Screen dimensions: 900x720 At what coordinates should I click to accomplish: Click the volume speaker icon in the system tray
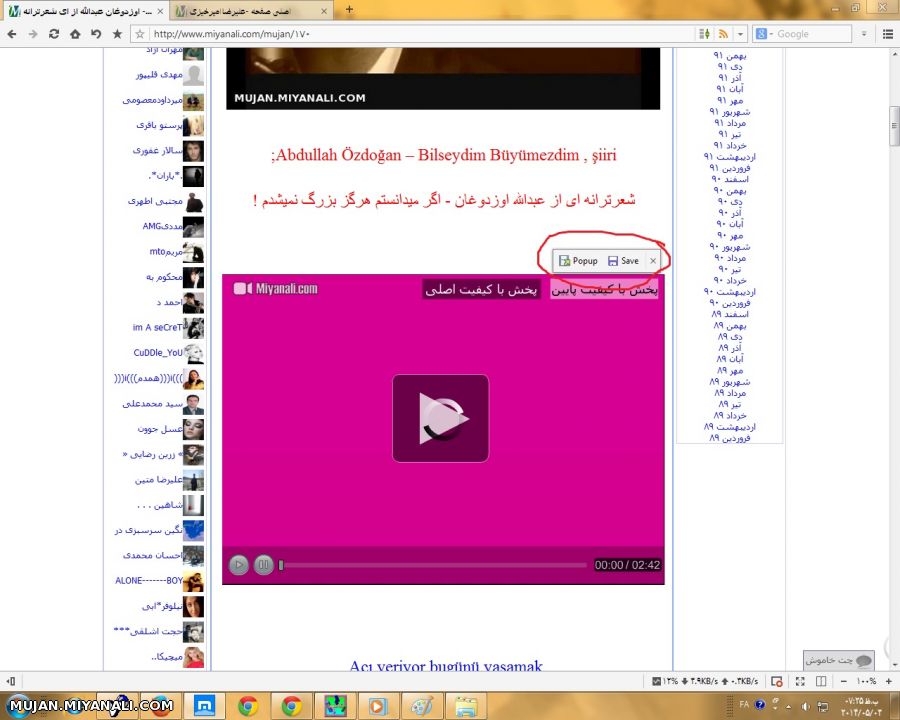(806, 706)
